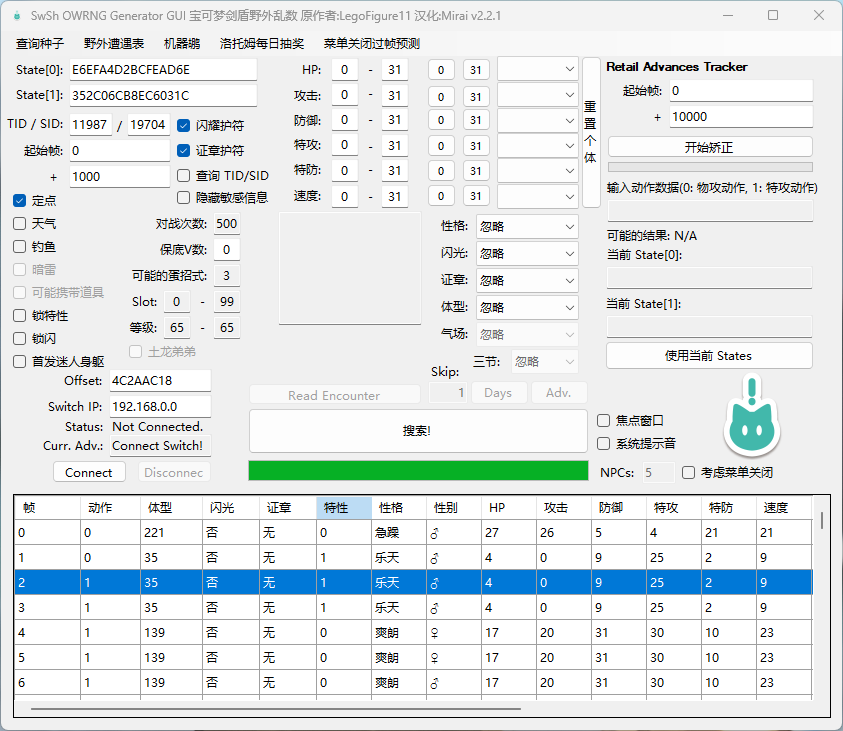Enable the 钓鱼 checkbox

coord(20,246)
